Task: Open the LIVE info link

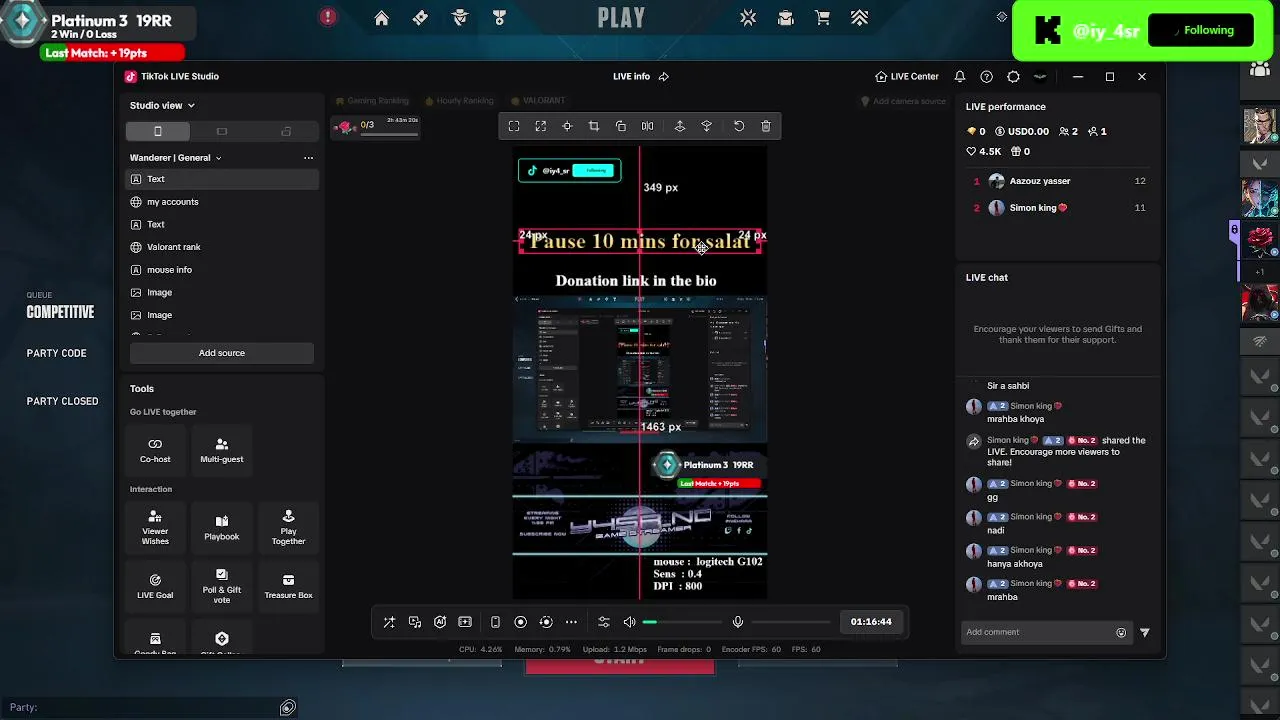Action: pos(641,76)
